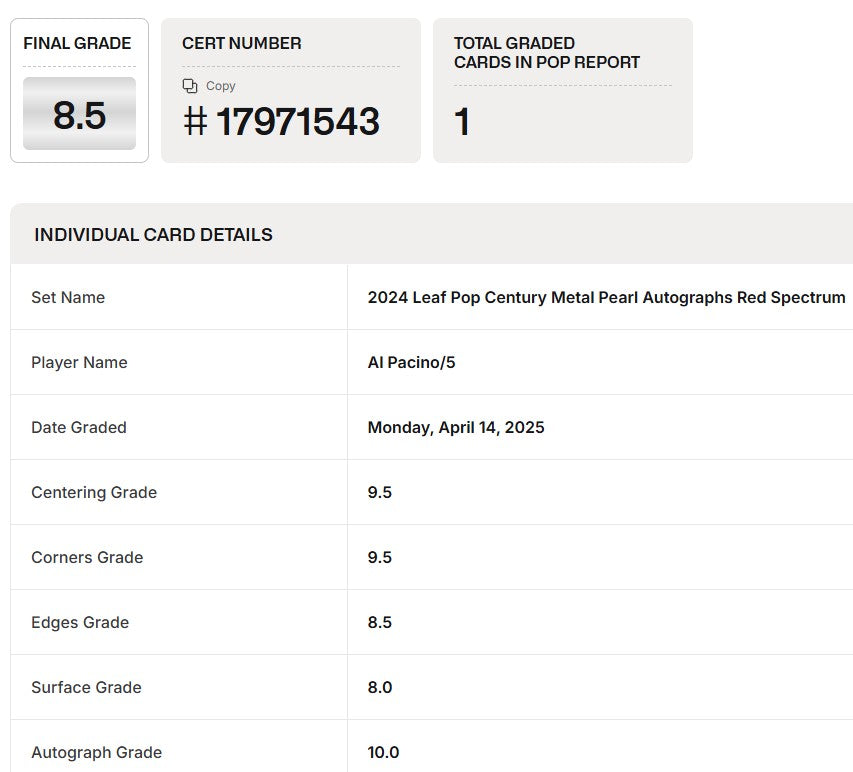The image size is (853, 772).
Task: Click the Date Graded row label
Action: click(x=79, y=427)
